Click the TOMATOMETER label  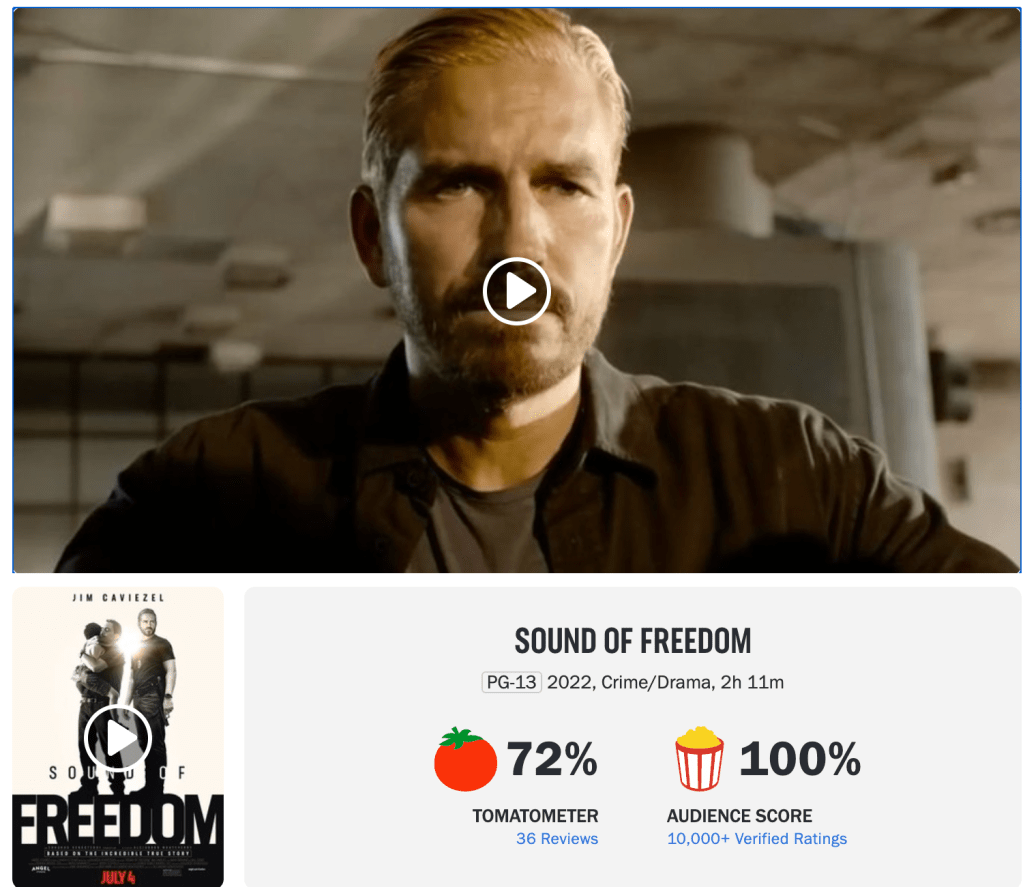535,816
